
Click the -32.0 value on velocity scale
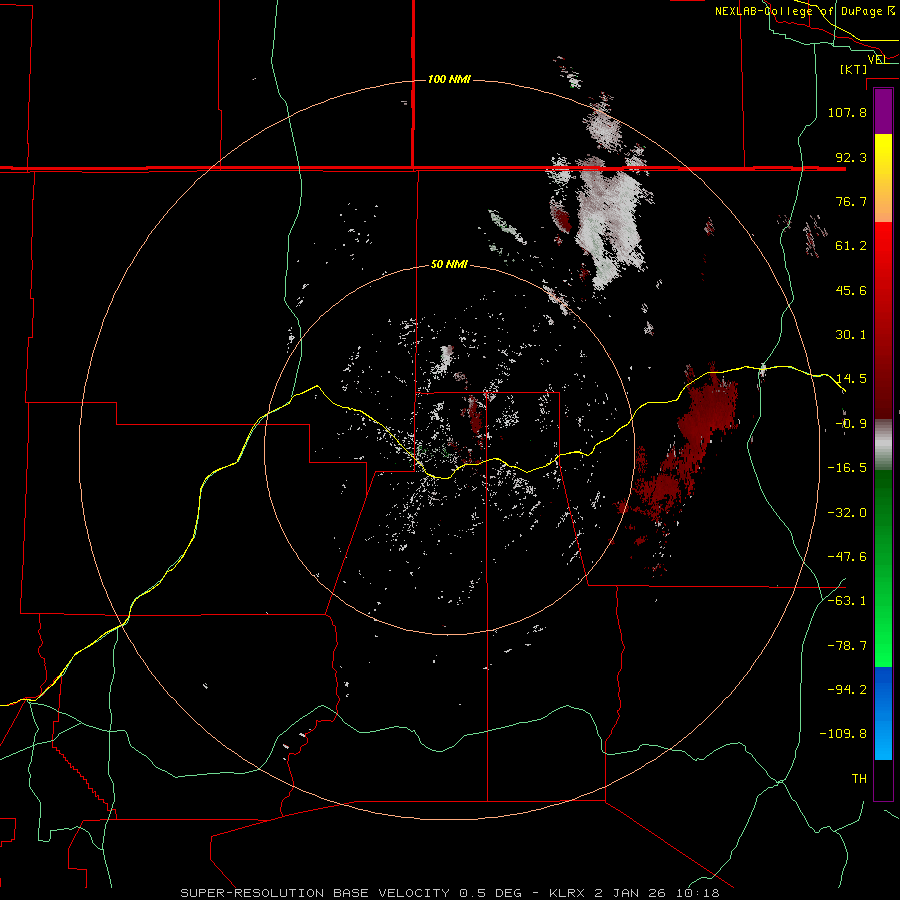click(847, 513)
